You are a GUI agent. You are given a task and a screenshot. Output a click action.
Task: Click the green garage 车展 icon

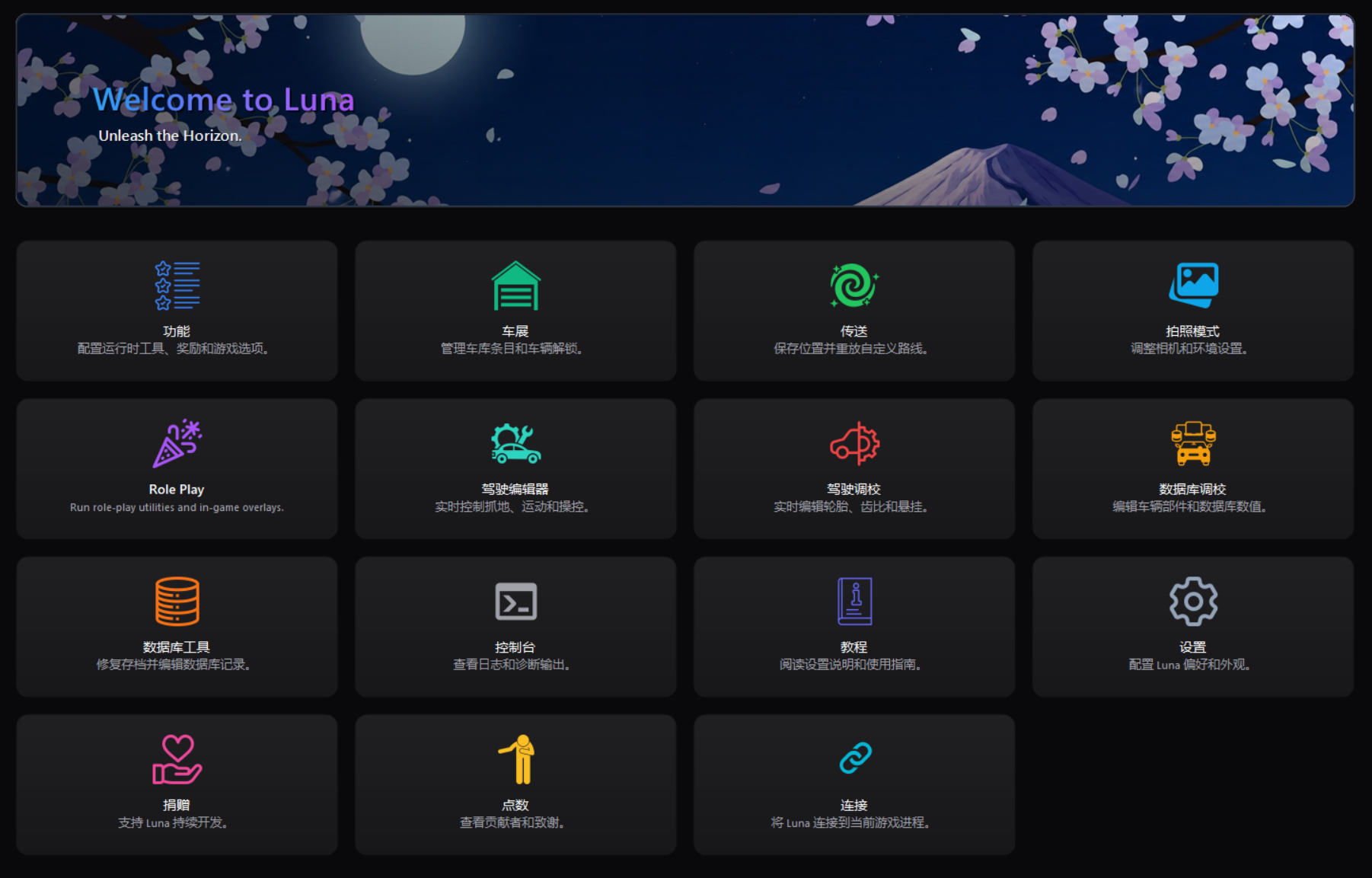pos(515,286)
